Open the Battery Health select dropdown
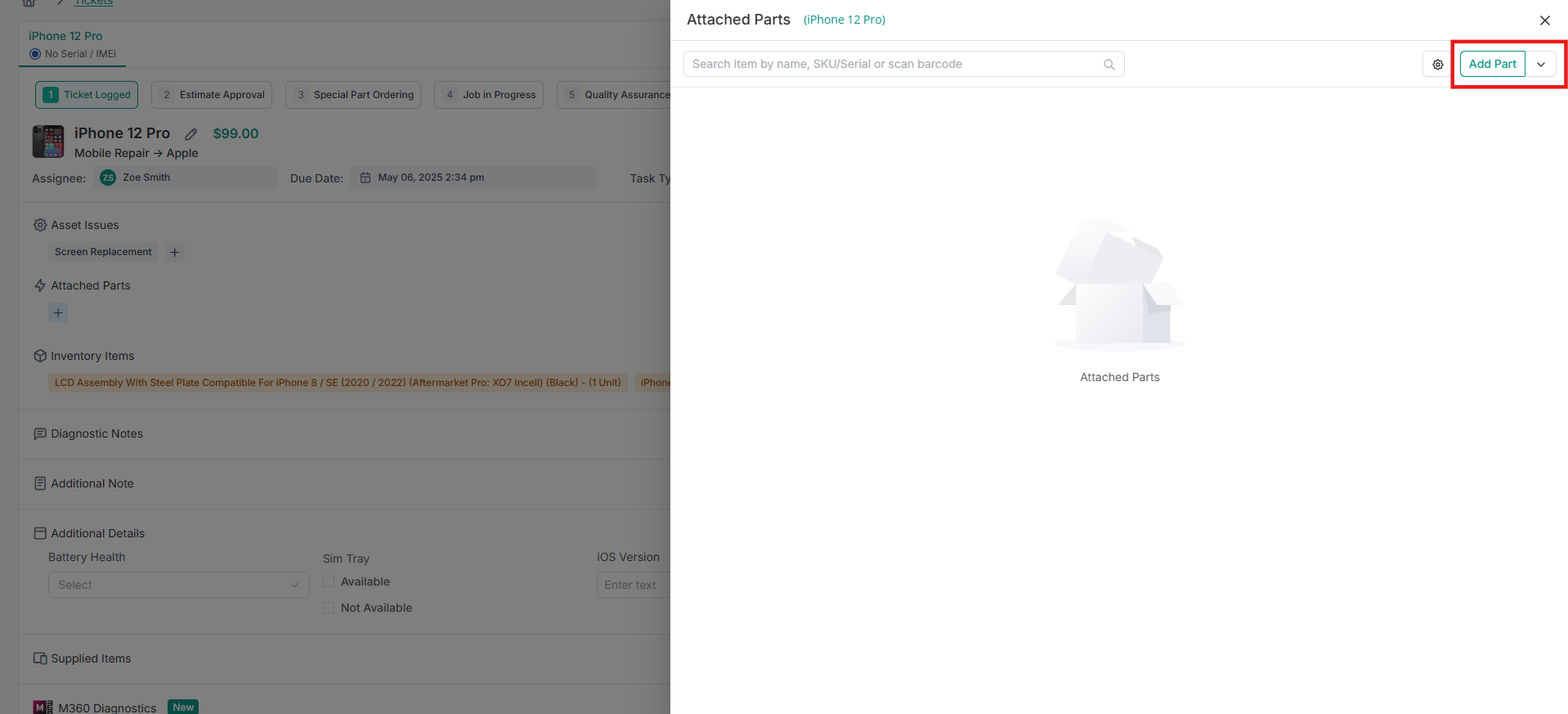The height and width of the screenshot is (714, 1568). (x=179, y=585)
